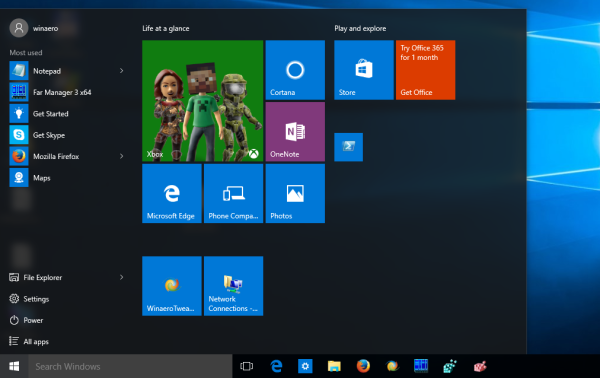Open the Cortana tile
Screen dimensions: 600x378
pos(295,70)
